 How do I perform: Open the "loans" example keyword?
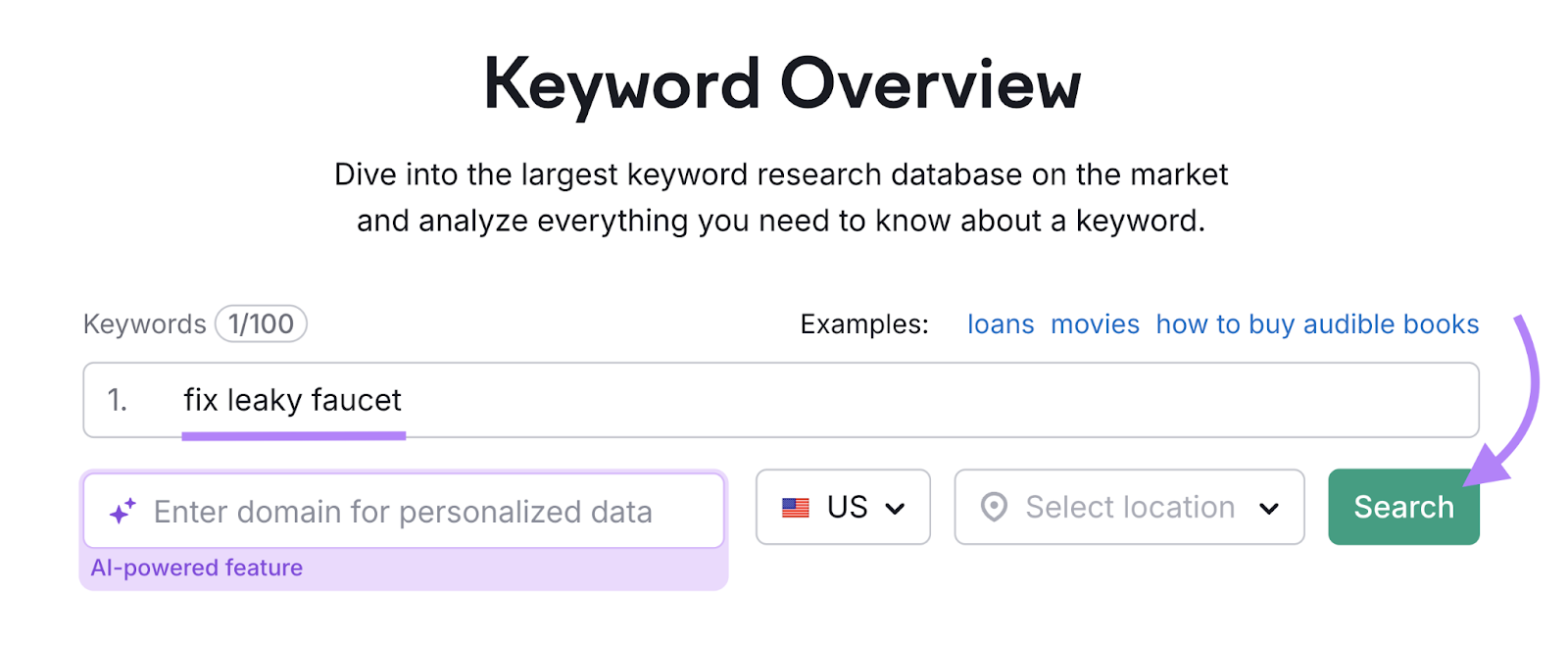point(1000,323)
